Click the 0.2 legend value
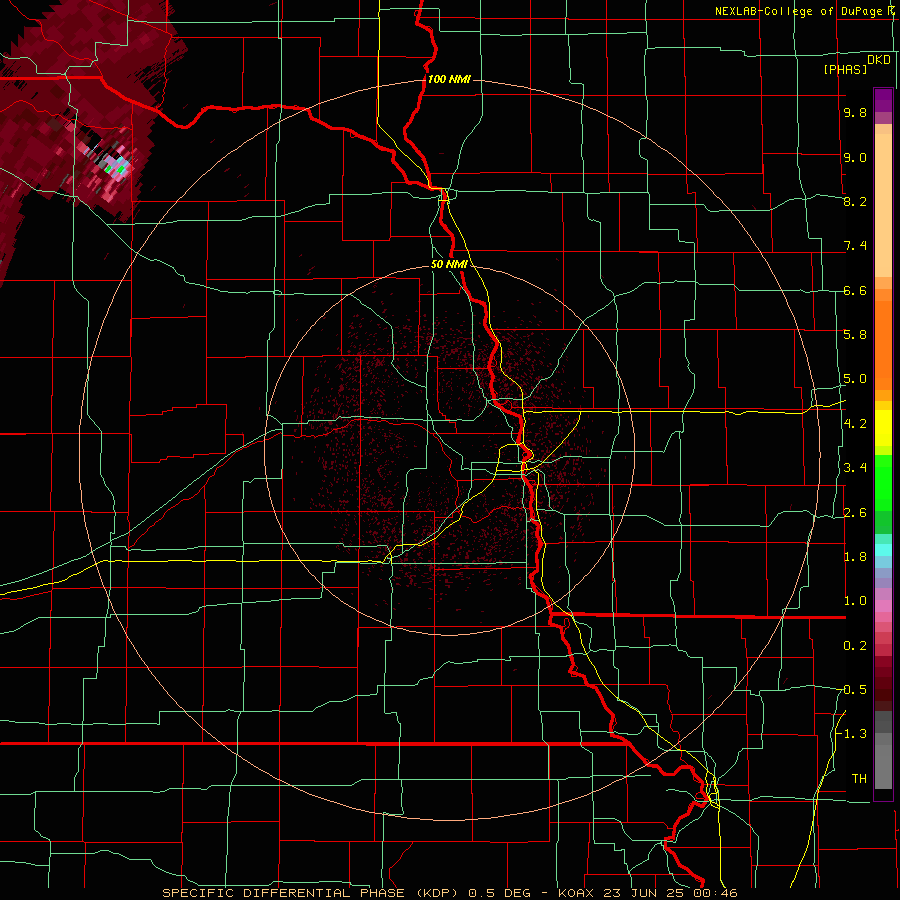This screenshot has width=900, height=900. [x=855, y=646]
